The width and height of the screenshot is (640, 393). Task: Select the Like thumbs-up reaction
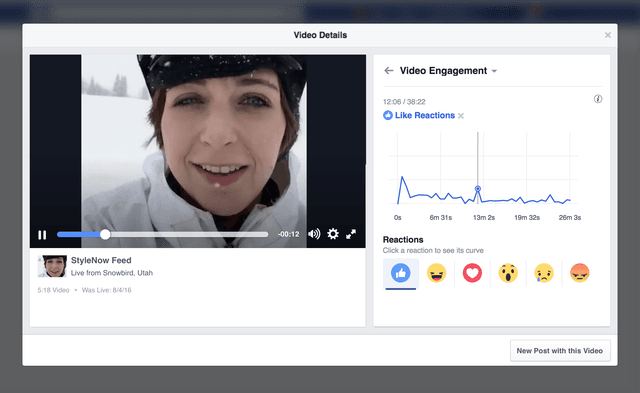[400, 273]
